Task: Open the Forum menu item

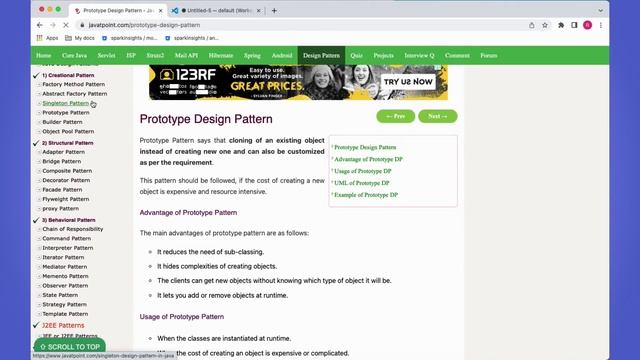Action: click(x=489, y=56)
